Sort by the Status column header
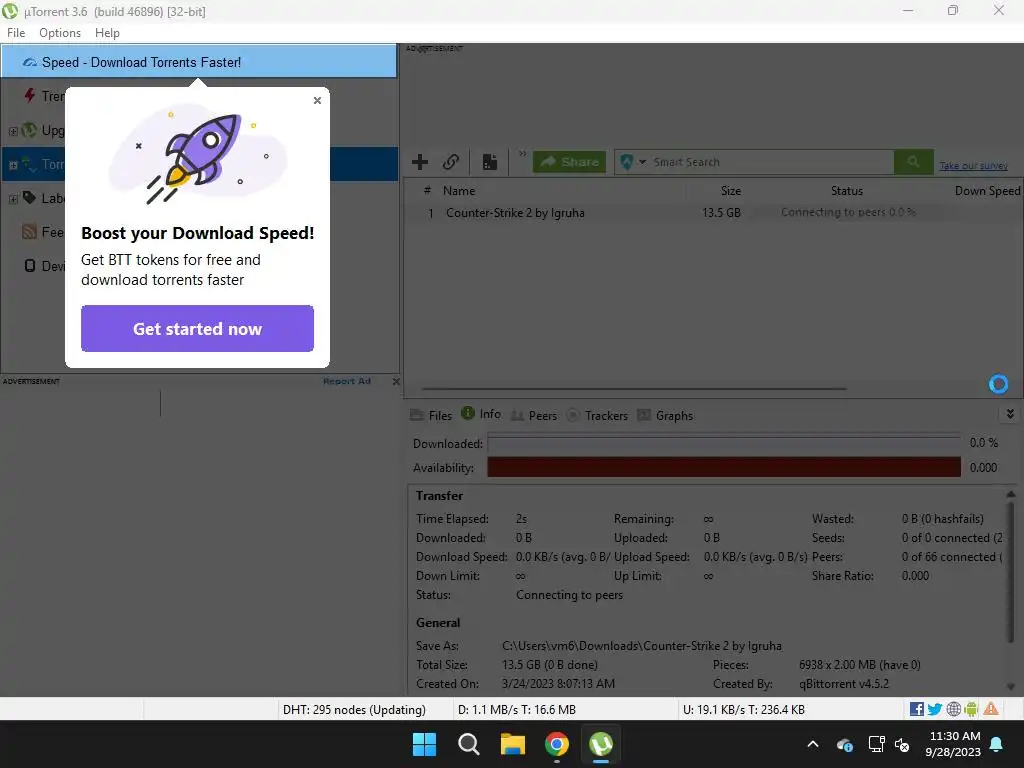This screenshot has height=768, width=1024. pyautogui.click(x=847, y=191)
